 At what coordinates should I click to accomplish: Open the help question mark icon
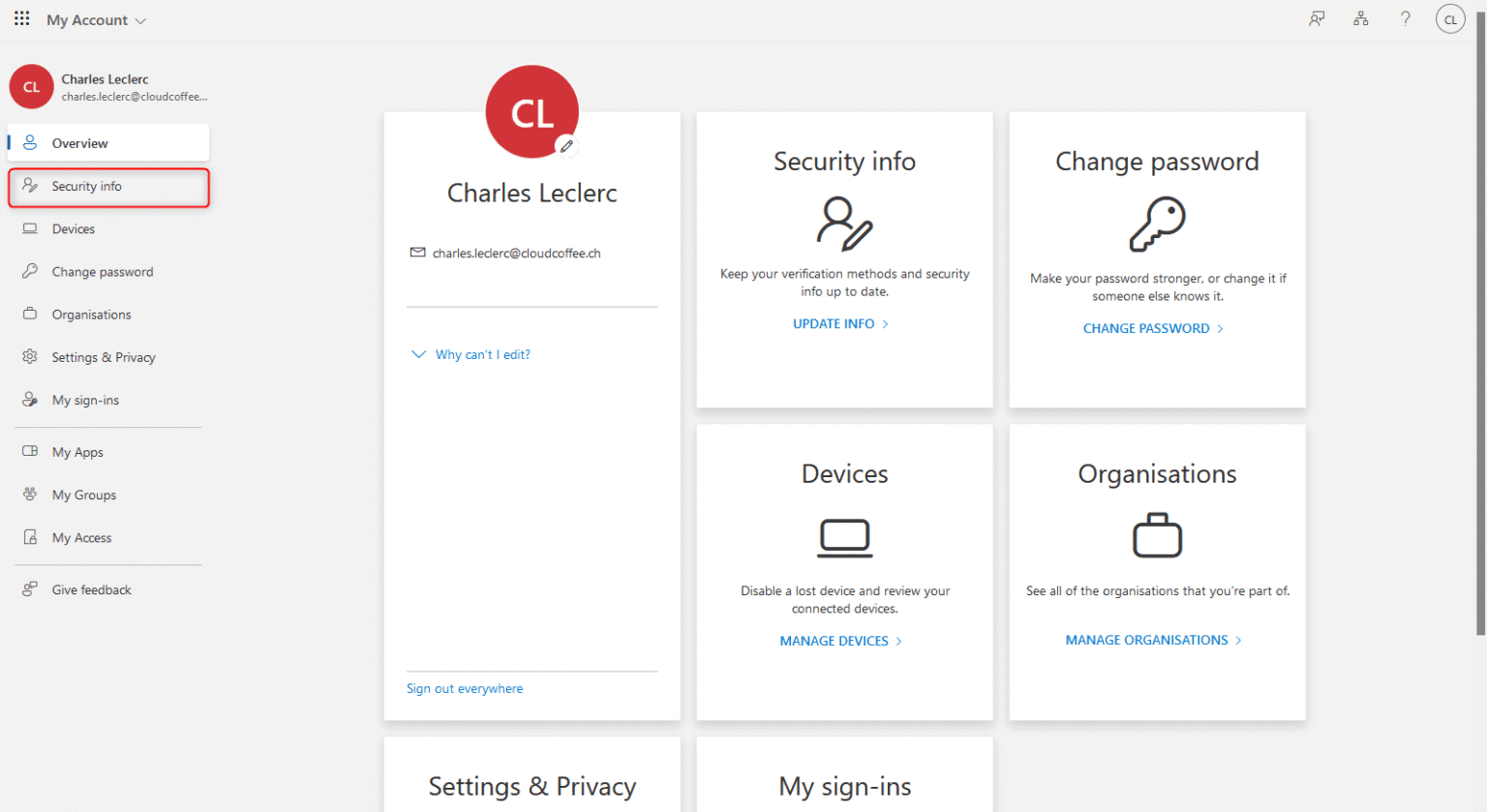click(x=1406, y=18)
